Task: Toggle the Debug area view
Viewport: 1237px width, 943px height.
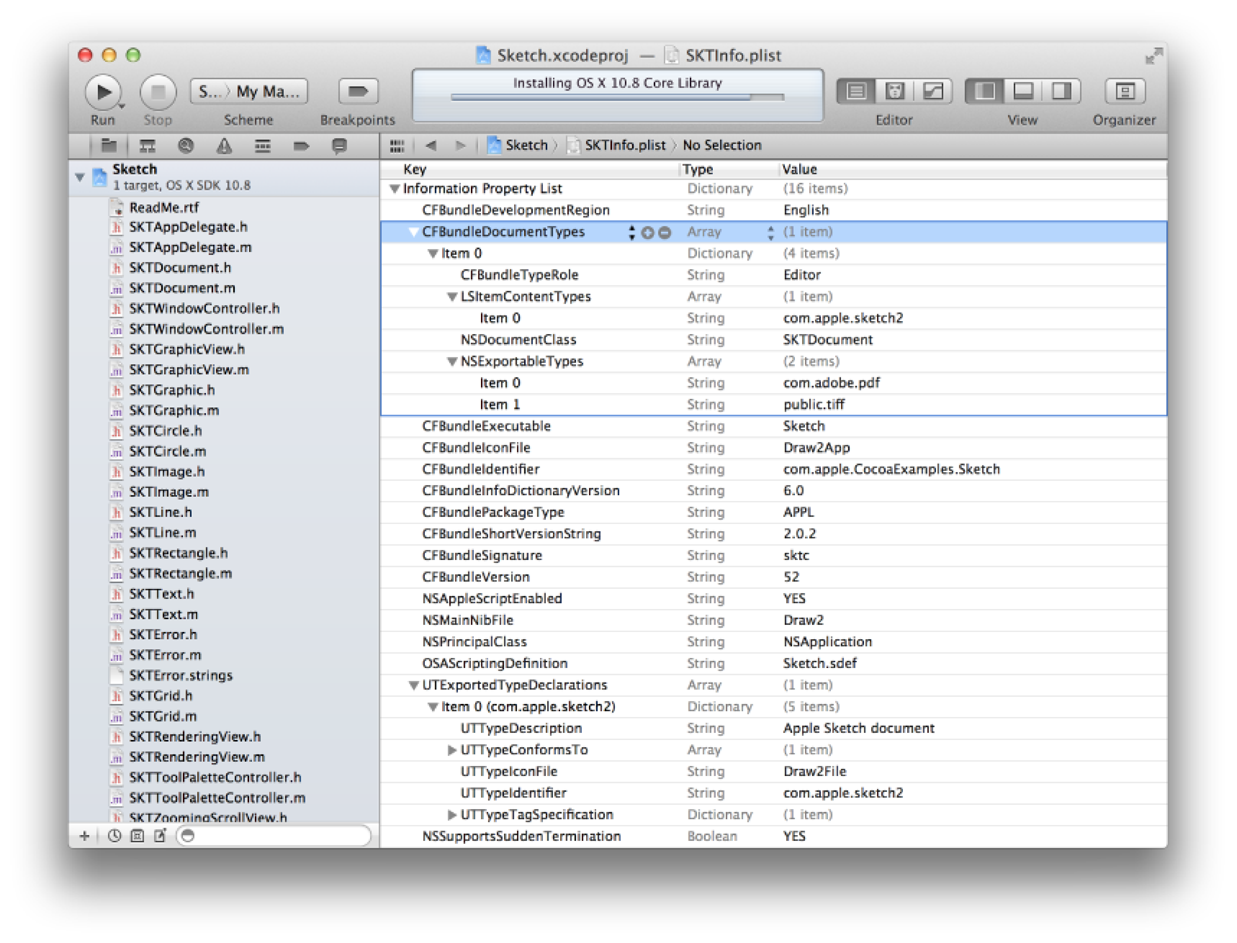Action: (x=1022, y=92)
